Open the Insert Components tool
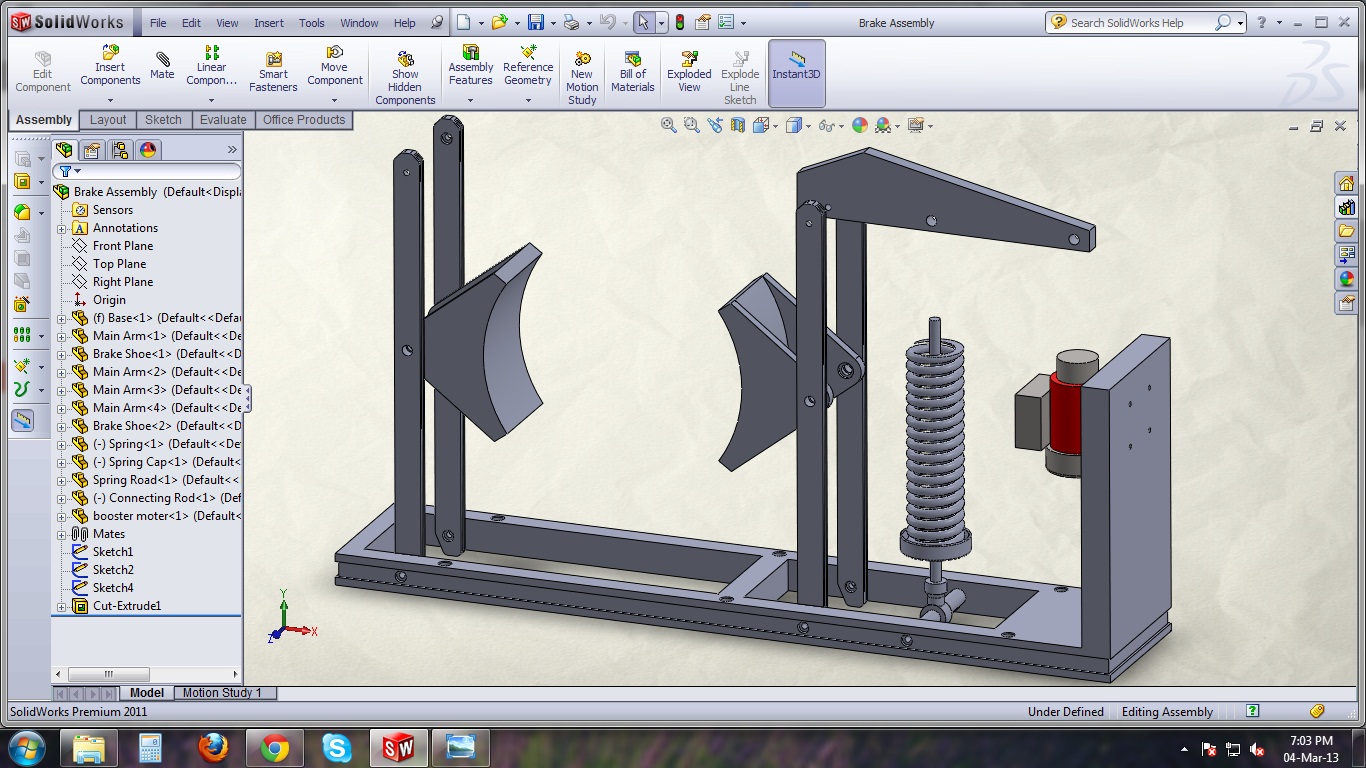Viewport: 1366px width, 768px height. [x=110, y=66]
